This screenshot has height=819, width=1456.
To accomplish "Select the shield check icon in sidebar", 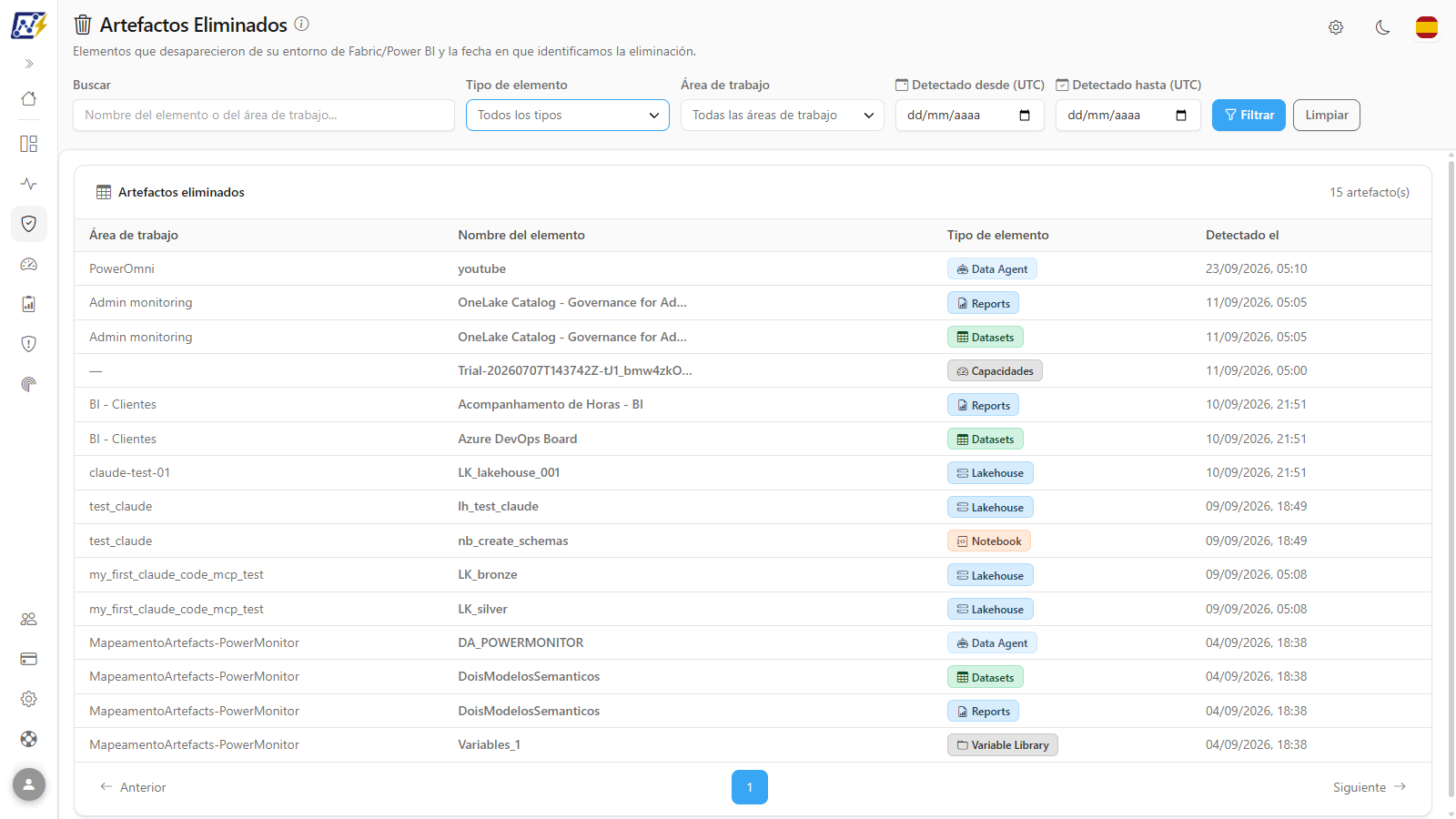I will (29, 224).
